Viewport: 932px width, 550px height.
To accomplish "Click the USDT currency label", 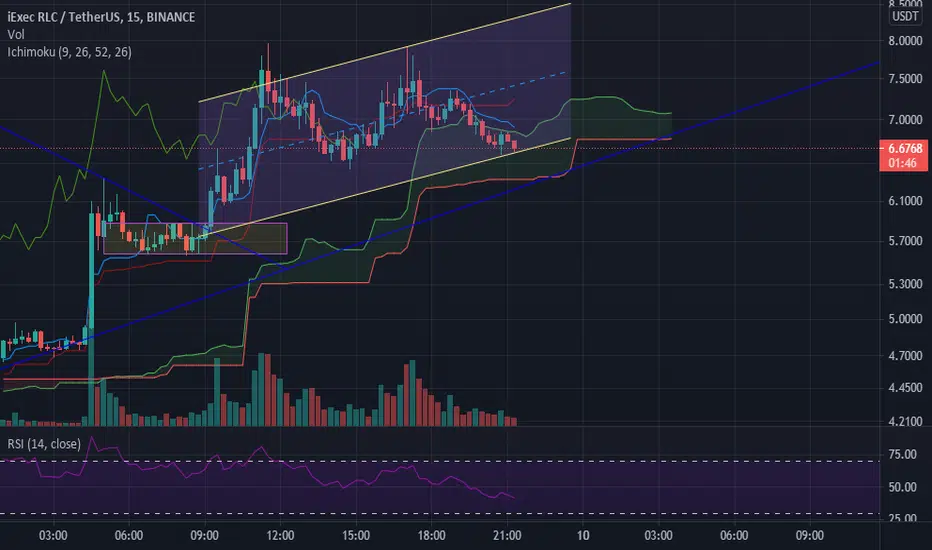I will click(905, 17).
